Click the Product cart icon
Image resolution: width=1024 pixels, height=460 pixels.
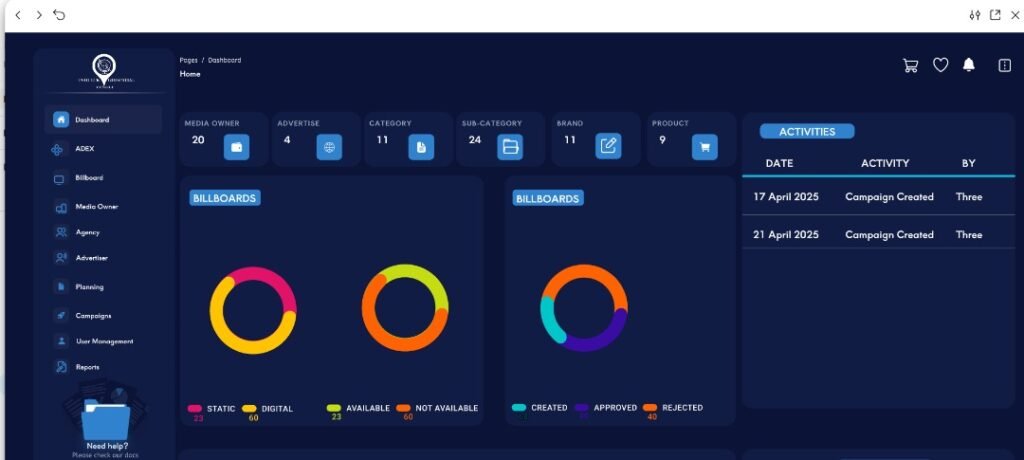pos(704,146)
